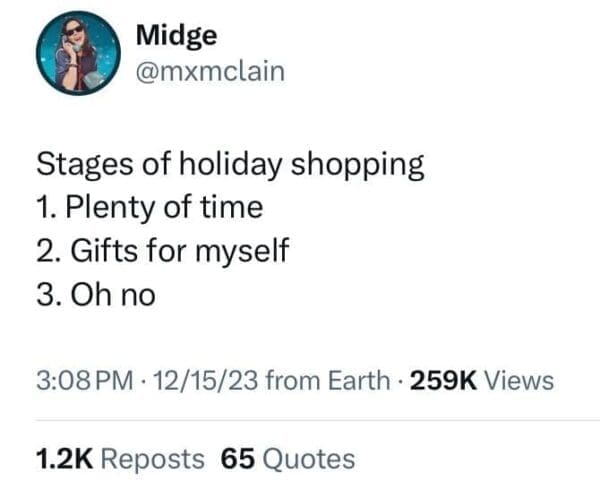The width and height of the screenshot is (600, 498).
Task: Select the '1. Plenty of time' line
Action: (x=149, y=207)
